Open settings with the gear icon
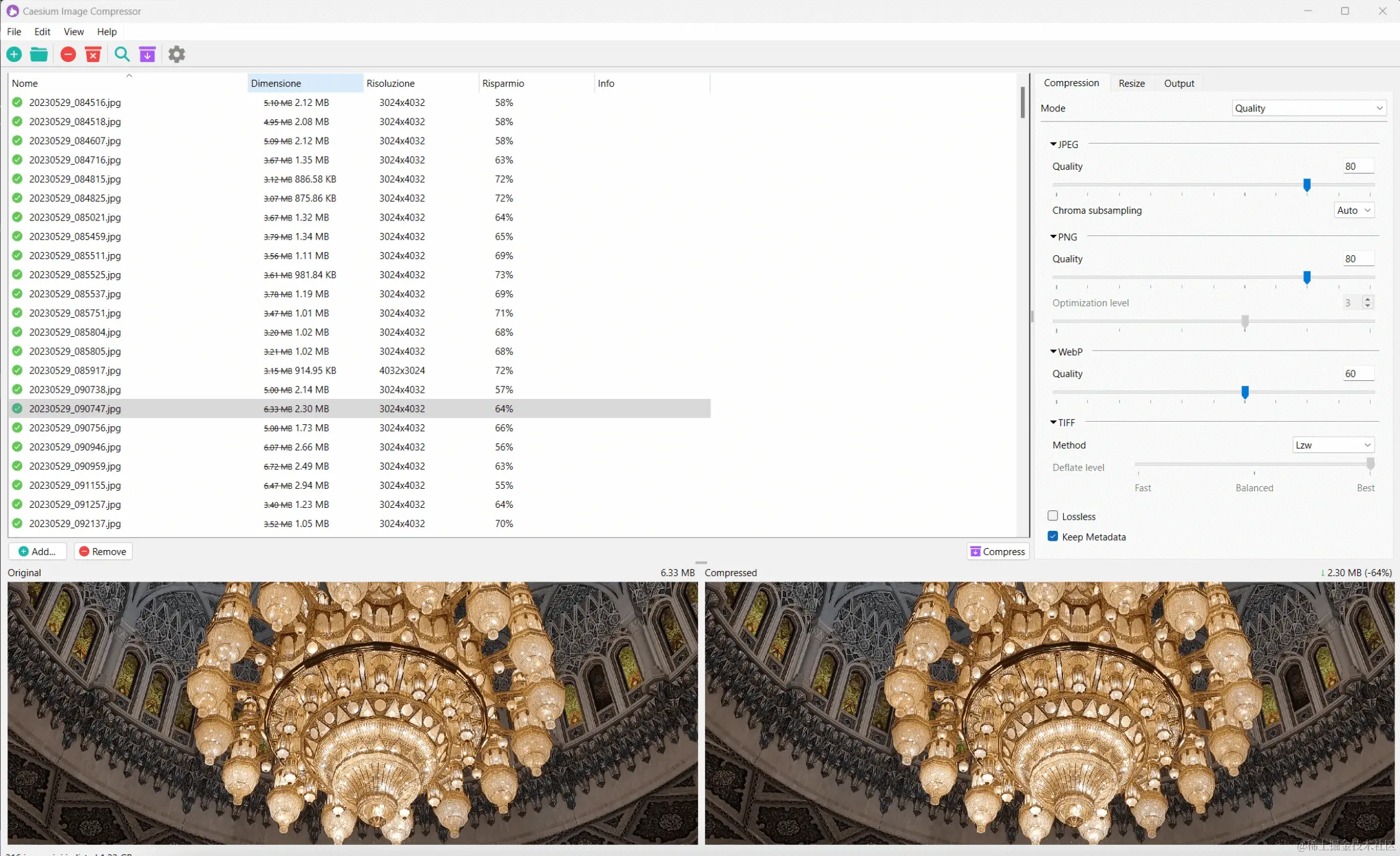Screen dimensions: 1400x856 point(177,55)
